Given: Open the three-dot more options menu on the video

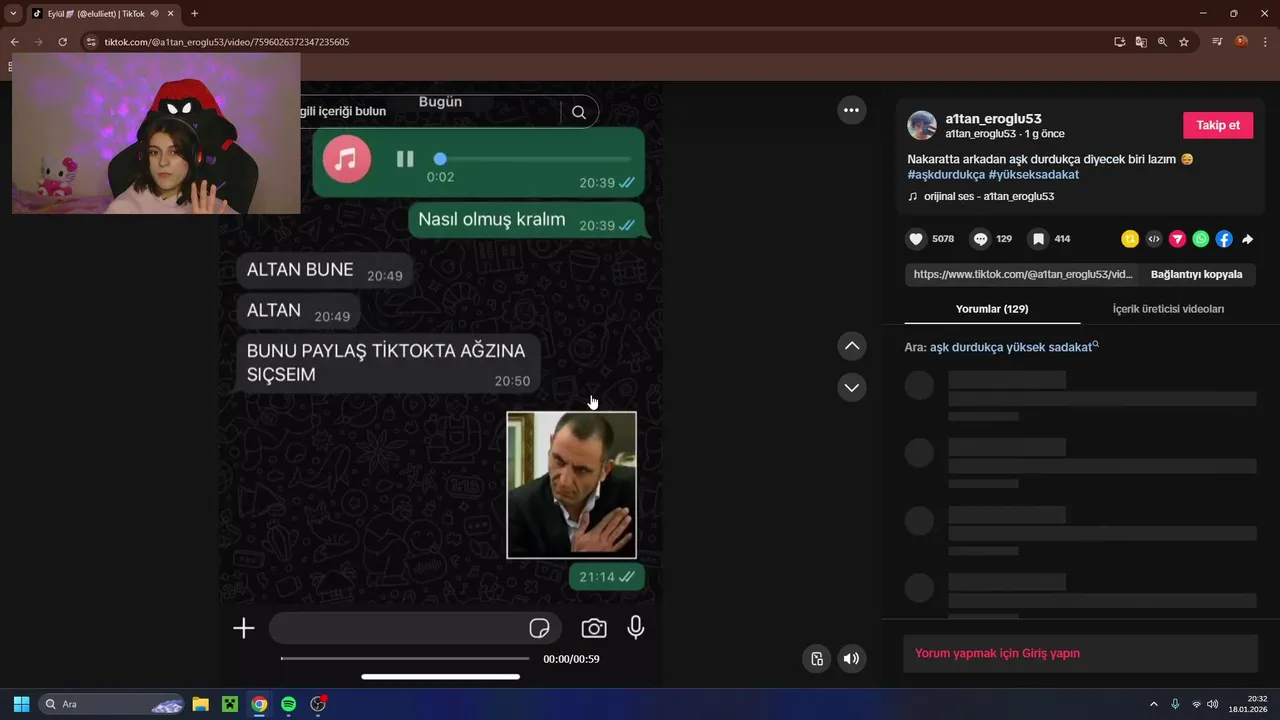Looking at the screenshot, I should (x=851, y=110).
